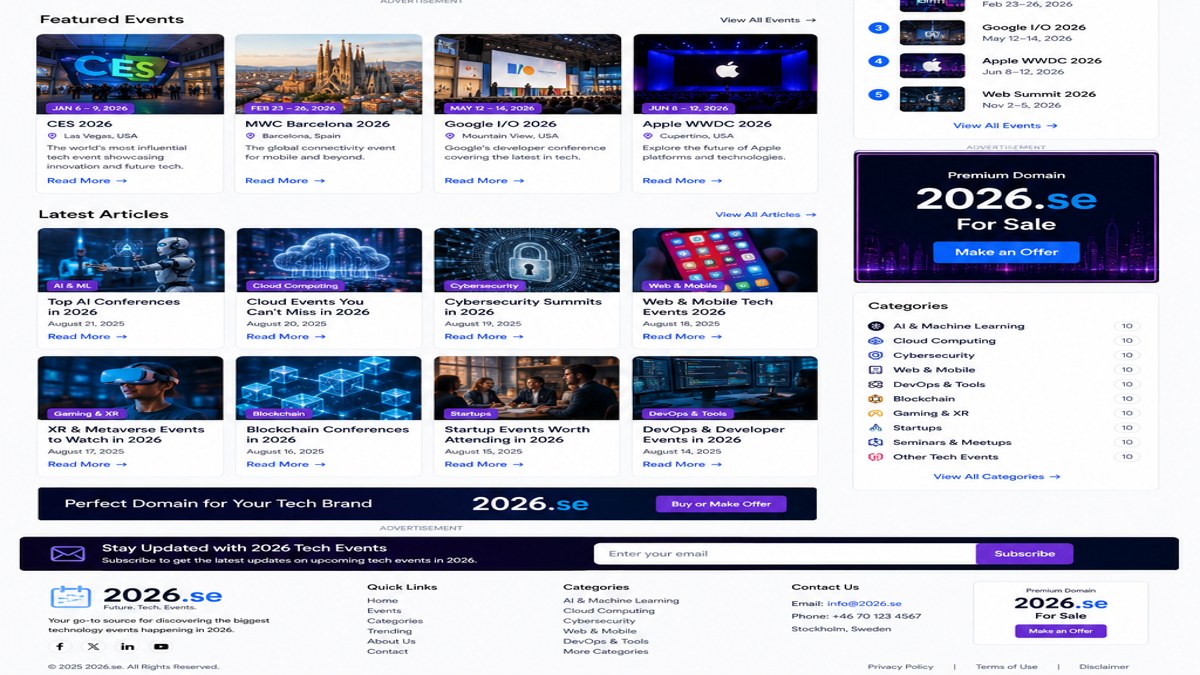The height and width of the screenshot is (675, 1200).
Task: Read More on Top AI Conferences article
Action: [87, 337]
